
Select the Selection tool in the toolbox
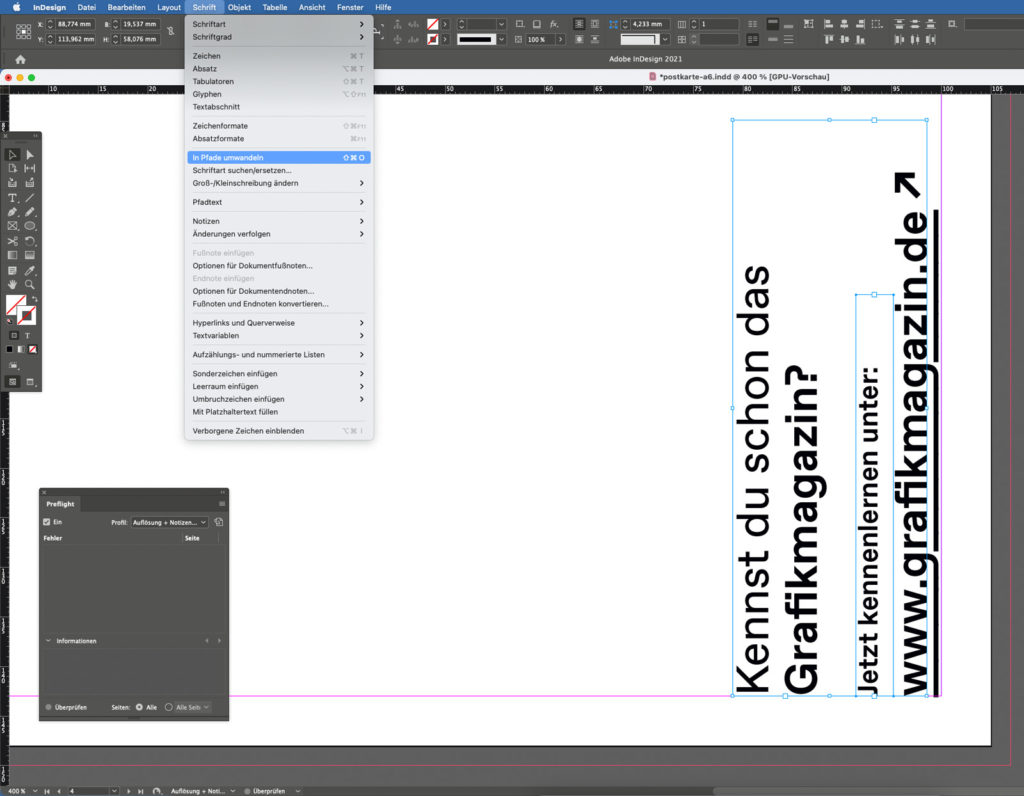coord(12,155)
